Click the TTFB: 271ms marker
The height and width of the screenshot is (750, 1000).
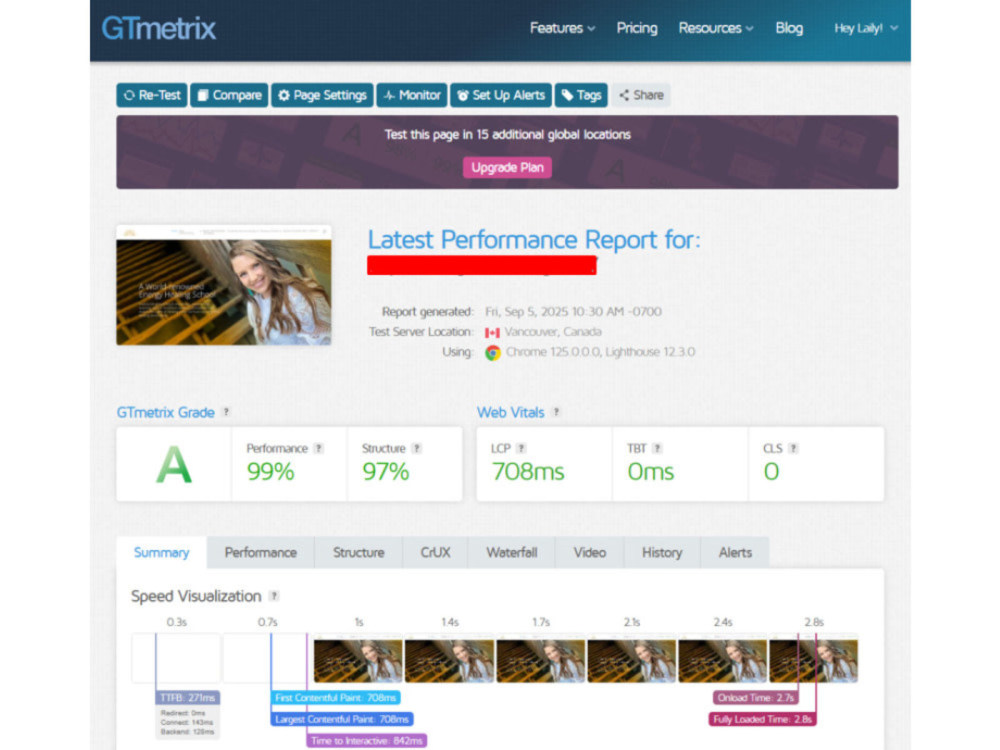(188, 698)
